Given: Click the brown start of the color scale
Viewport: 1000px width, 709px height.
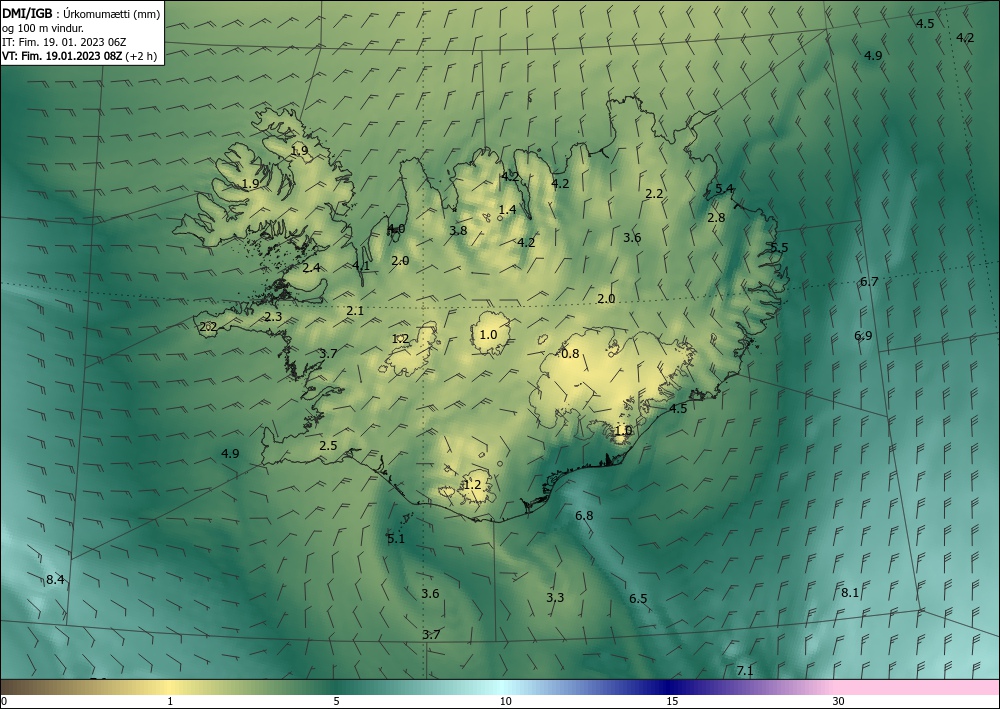Looking at the screenshot, I should point(19,687).
